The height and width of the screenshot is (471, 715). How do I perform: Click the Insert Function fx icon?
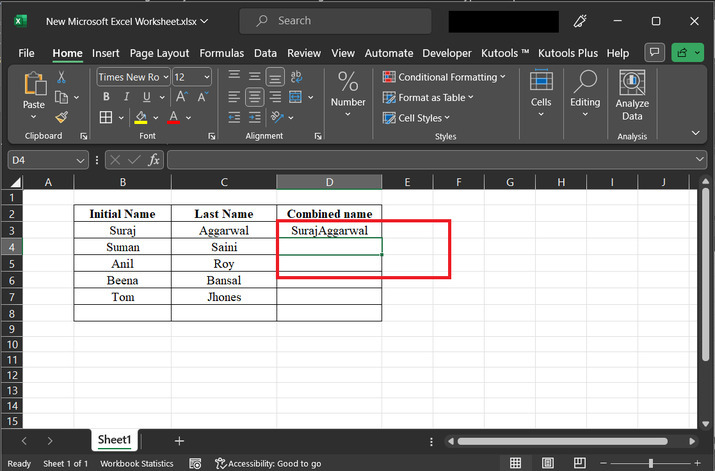point(154,160)
